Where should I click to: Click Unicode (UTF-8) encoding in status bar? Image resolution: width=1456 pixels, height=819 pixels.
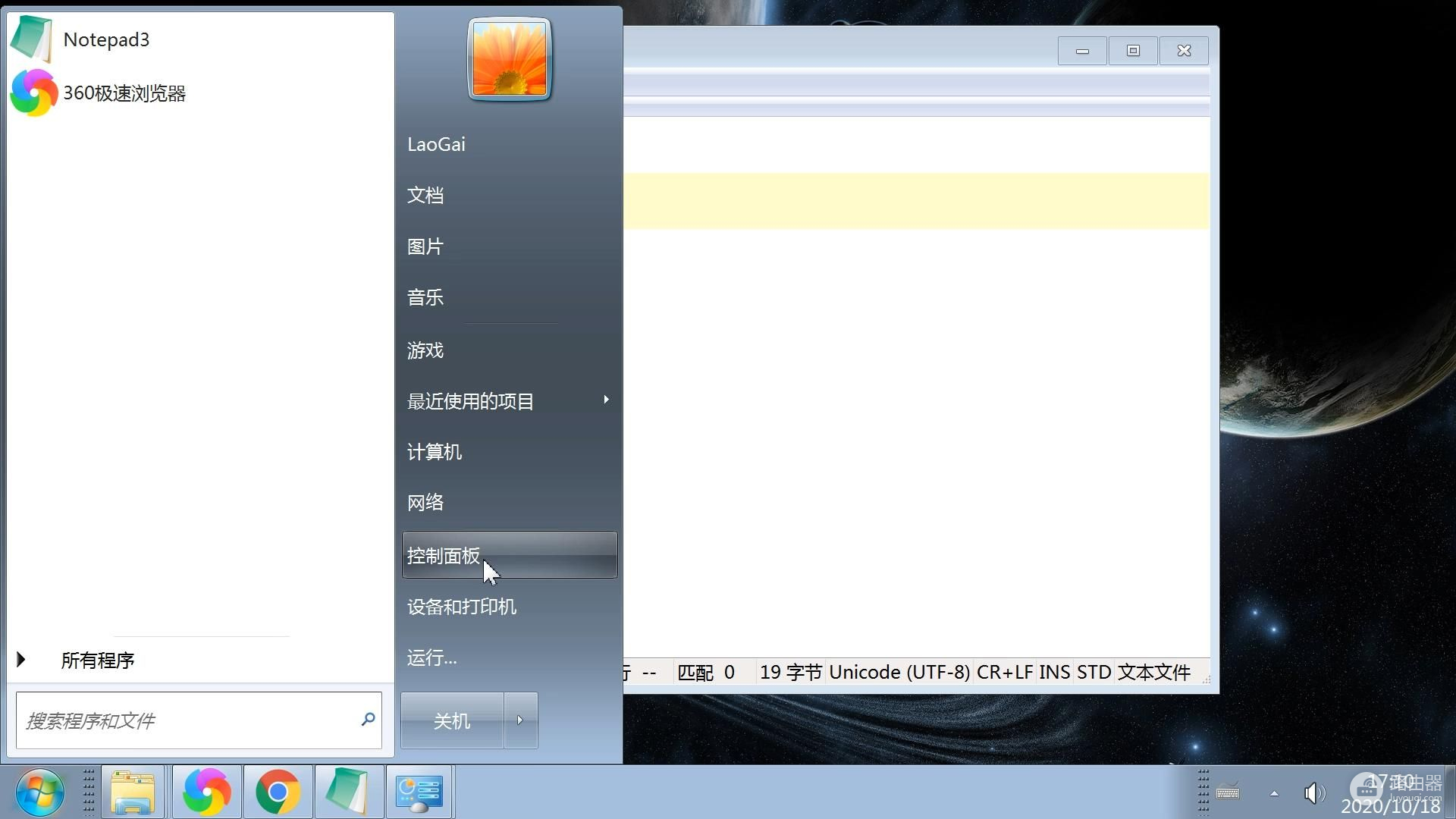(899, 673)
